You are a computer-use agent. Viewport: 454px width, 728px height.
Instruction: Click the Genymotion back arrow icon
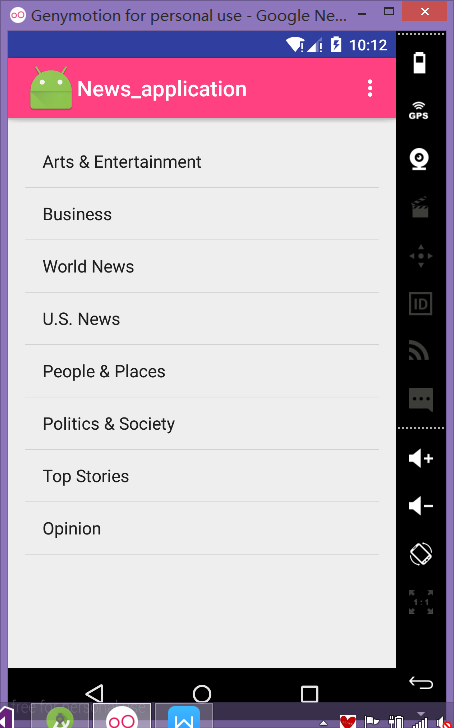(421, 682)
